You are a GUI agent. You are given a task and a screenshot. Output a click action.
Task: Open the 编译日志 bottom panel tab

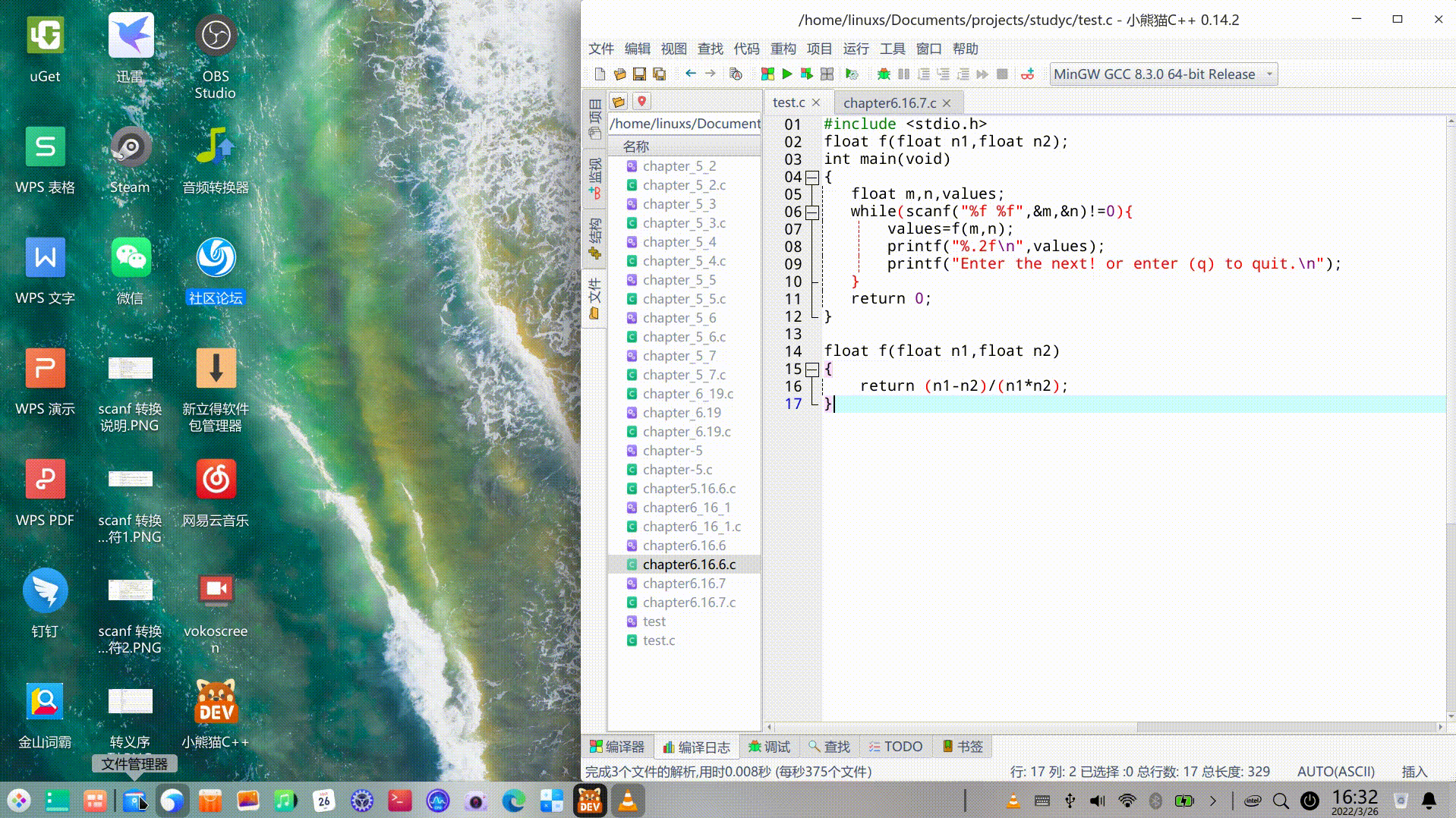point(696,747)
